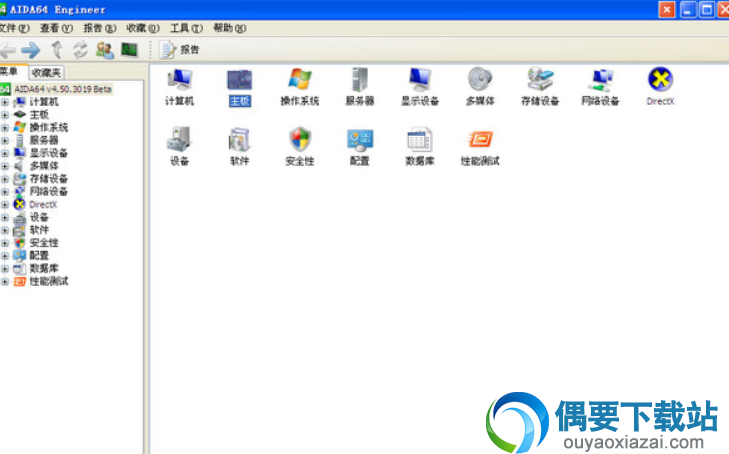The image size is (729, 454).
Task: Expand the 操作系统 tree node
Action: click(5, 127)
